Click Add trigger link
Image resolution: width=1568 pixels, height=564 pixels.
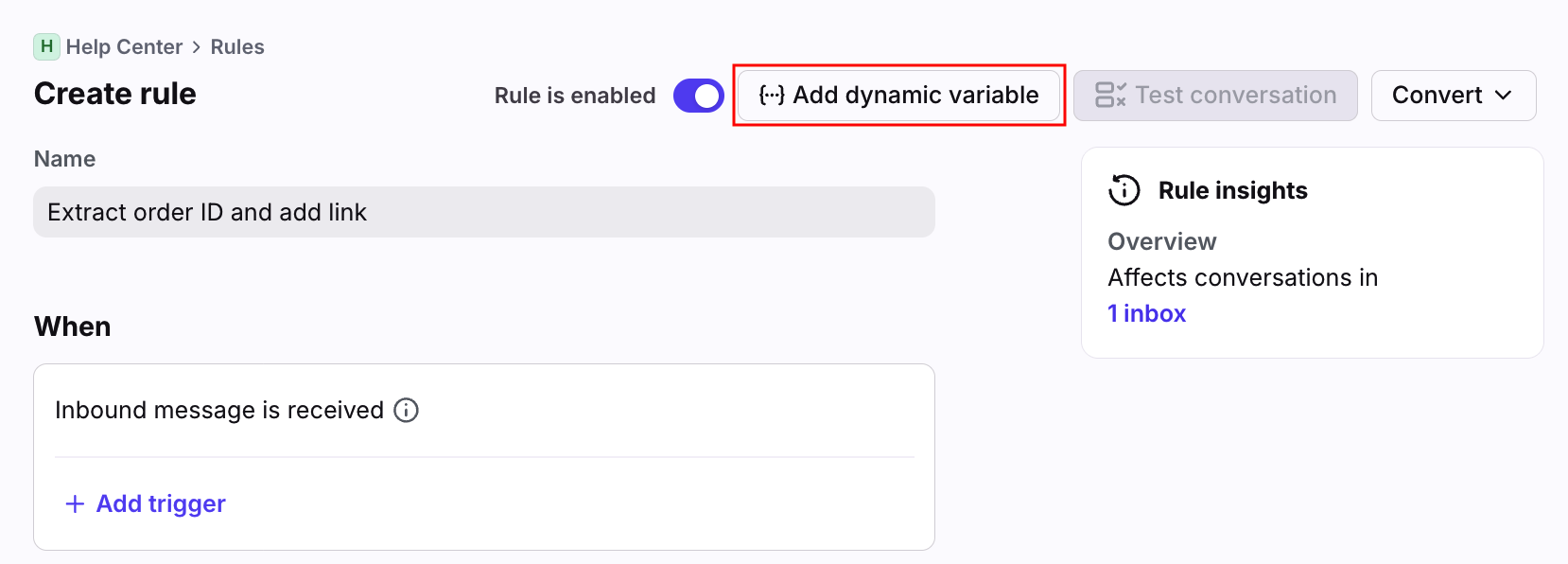(x=161, y=503)
